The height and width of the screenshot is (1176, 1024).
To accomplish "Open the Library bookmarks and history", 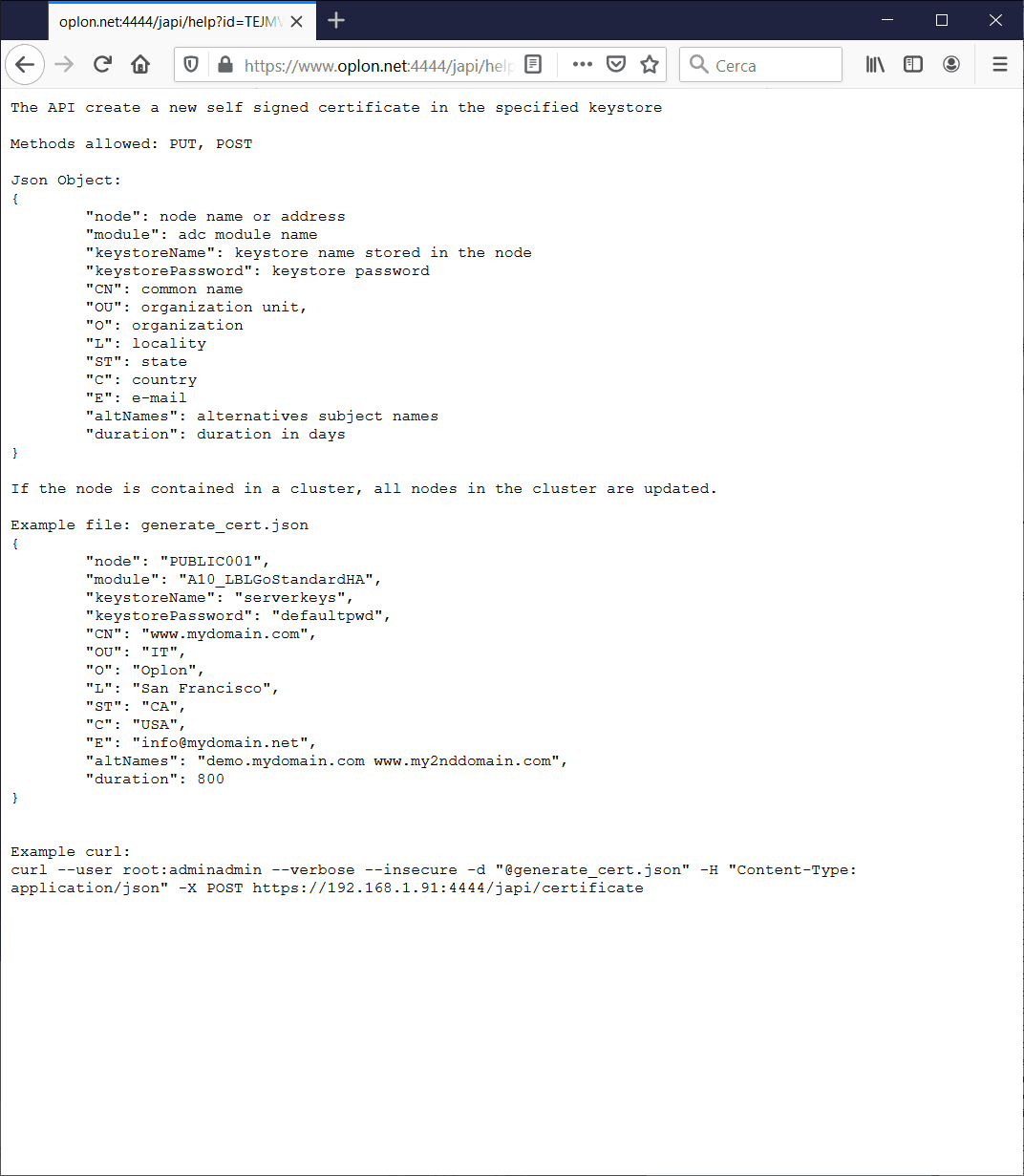I will tap(875, 64).
